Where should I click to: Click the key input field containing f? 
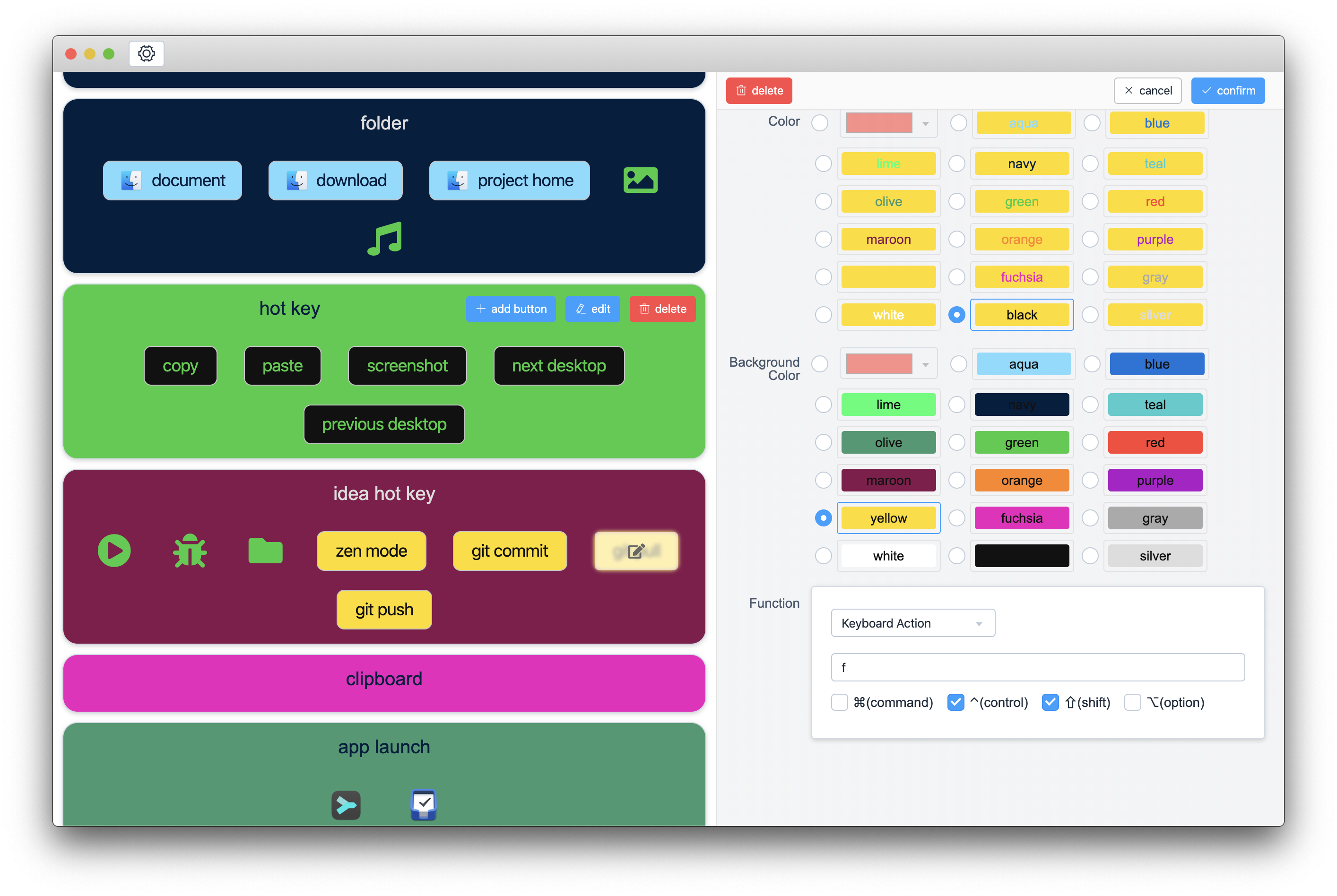[x=1037, y=667]
